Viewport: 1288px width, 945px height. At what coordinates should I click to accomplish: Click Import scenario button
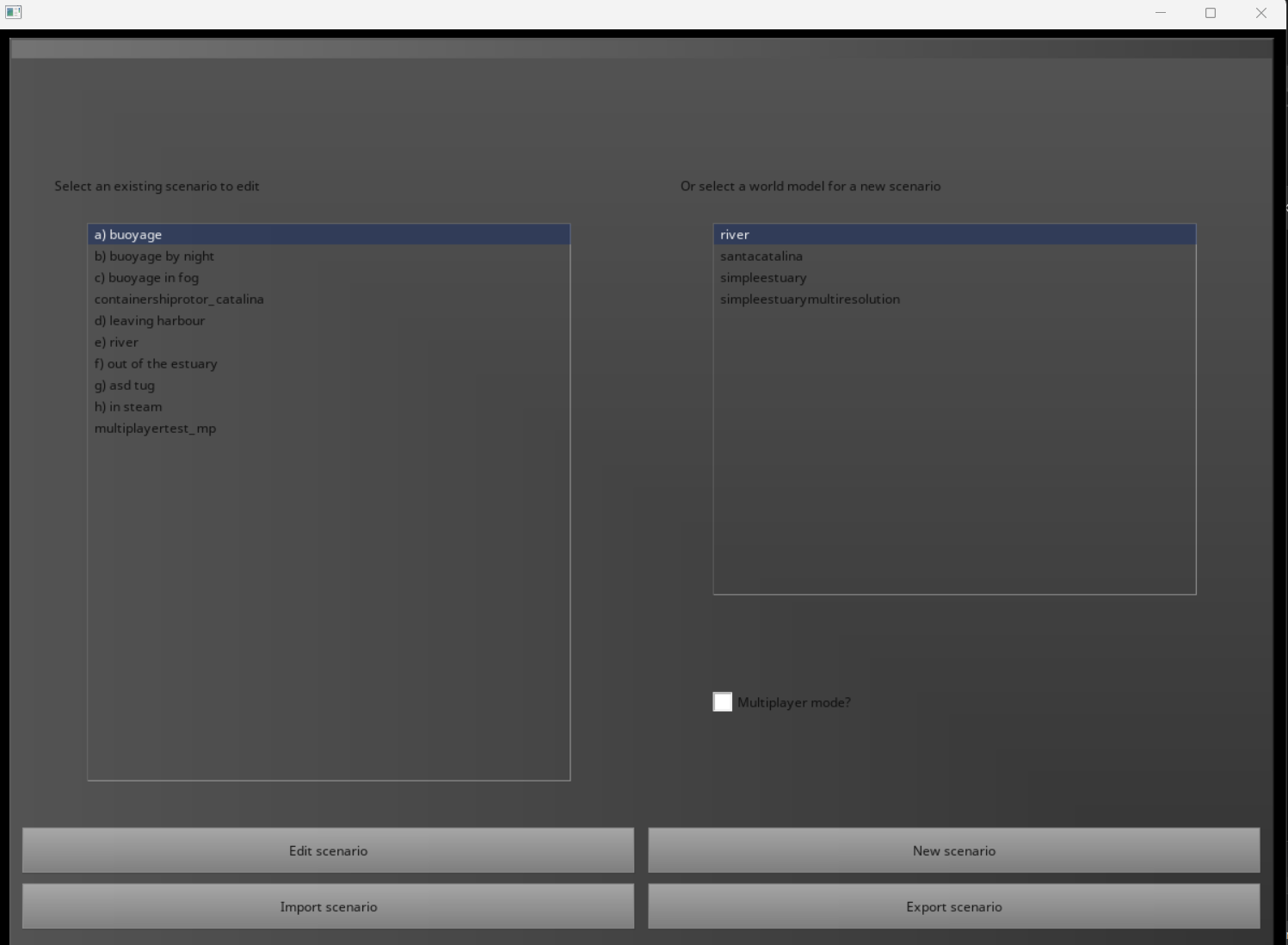[328, 906]
